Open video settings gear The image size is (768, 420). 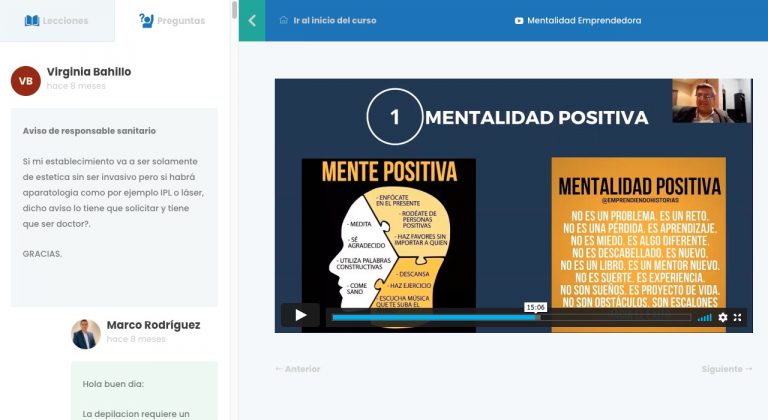click(x=723, y=317)
